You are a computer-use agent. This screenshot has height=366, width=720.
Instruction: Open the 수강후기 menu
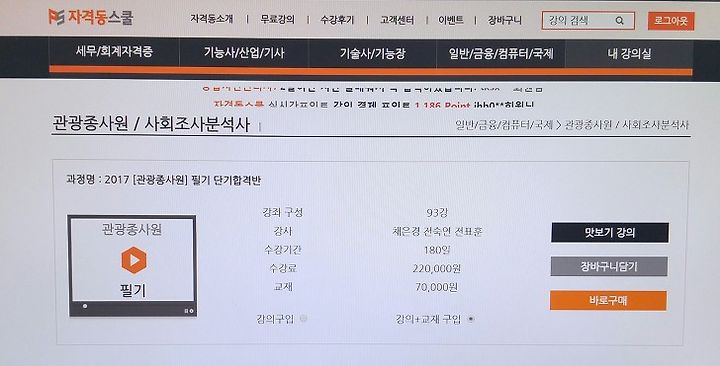[337, 20]
